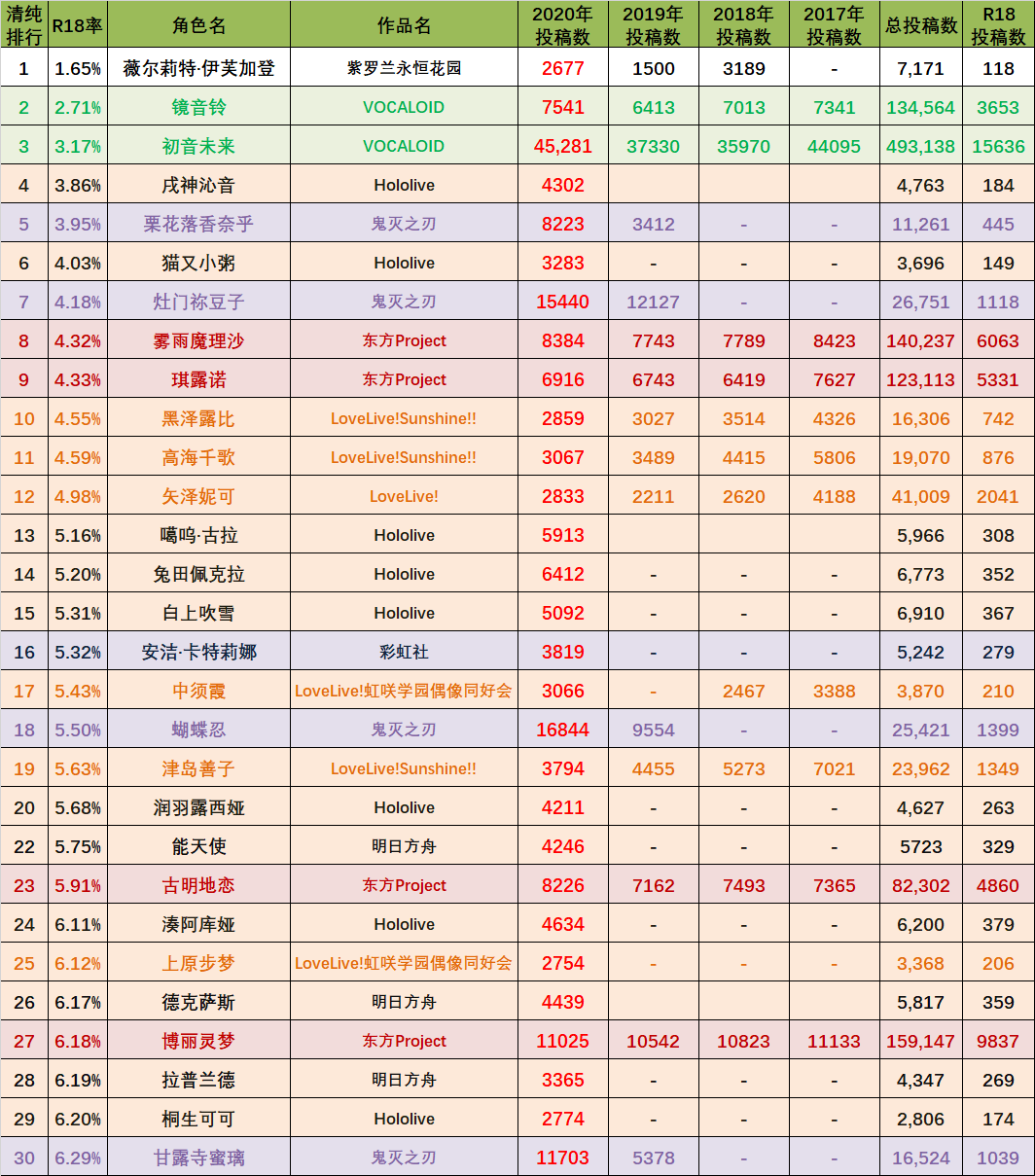Click the "戌神沁音" character cell
Image resolution: width=1035 pixels, height=1176 pixels.
pos(198,185)
